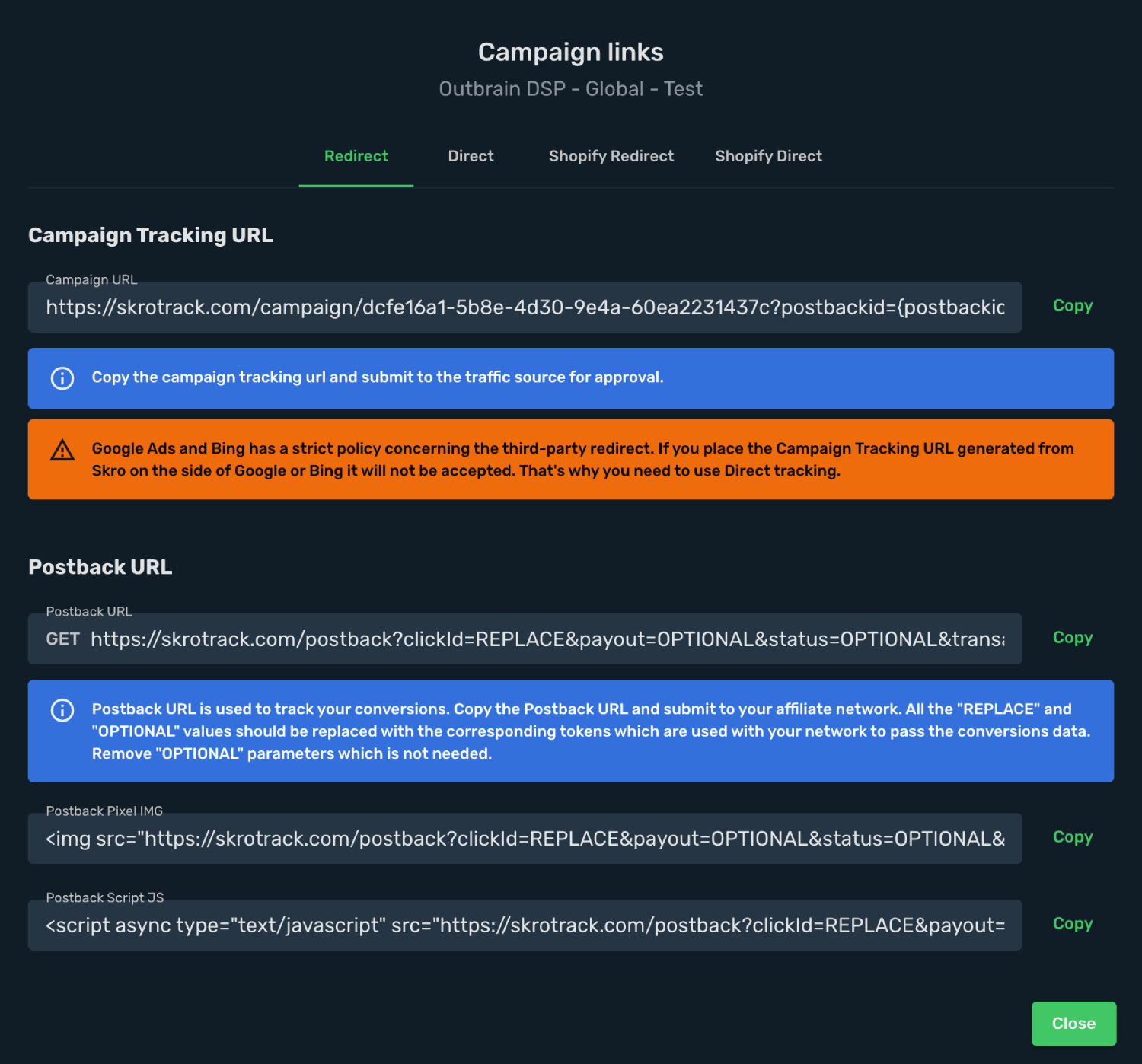Go to the Shopify Direct tab
Screen dimensions: 1142x1064
768,156
